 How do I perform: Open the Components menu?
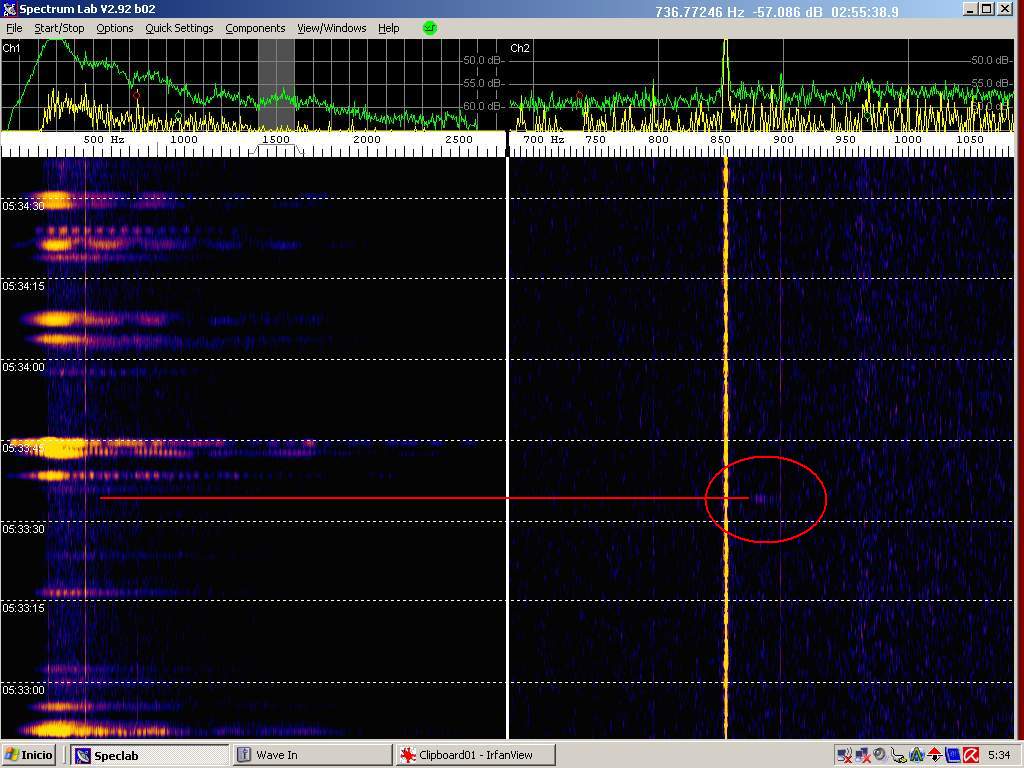pyautogui.click(x=255, y=28)
